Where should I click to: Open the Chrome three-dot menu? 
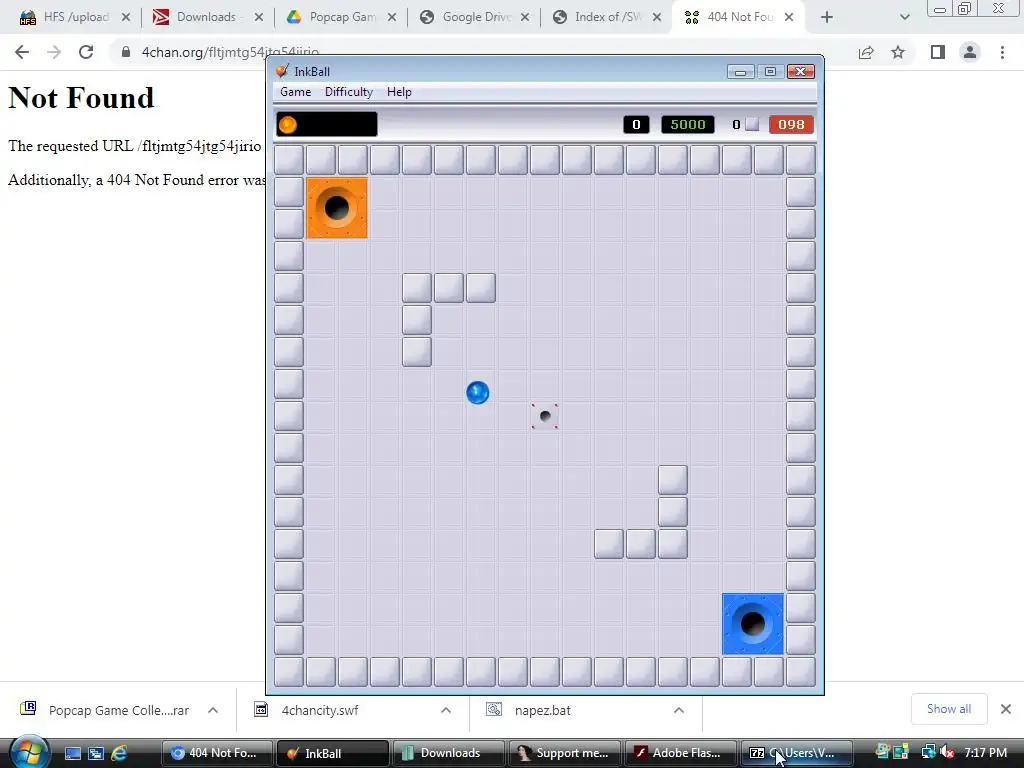[x=1002, y=52]
